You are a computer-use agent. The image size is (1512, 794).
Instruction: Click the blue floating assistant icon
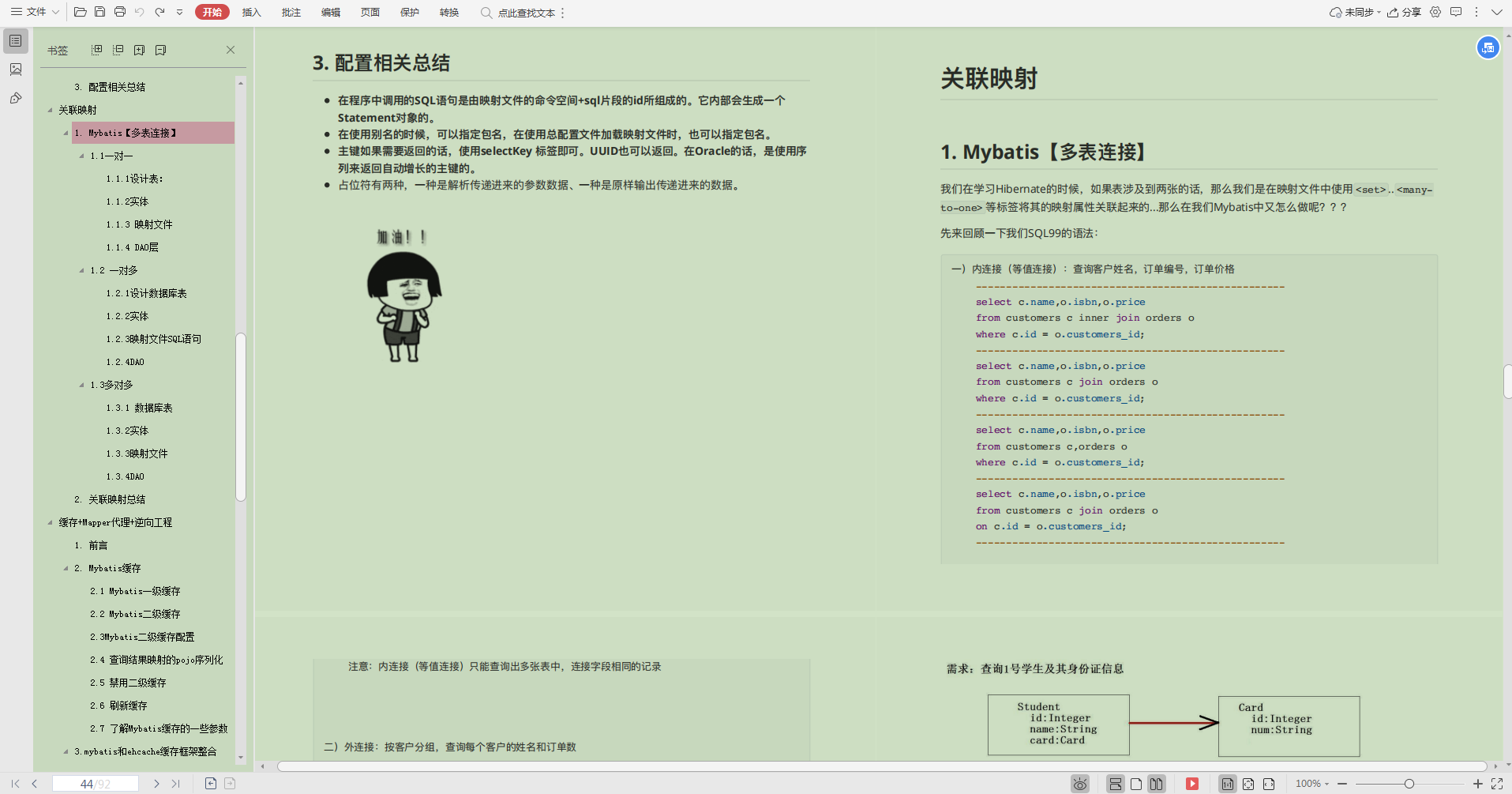tap(1488, 48)
